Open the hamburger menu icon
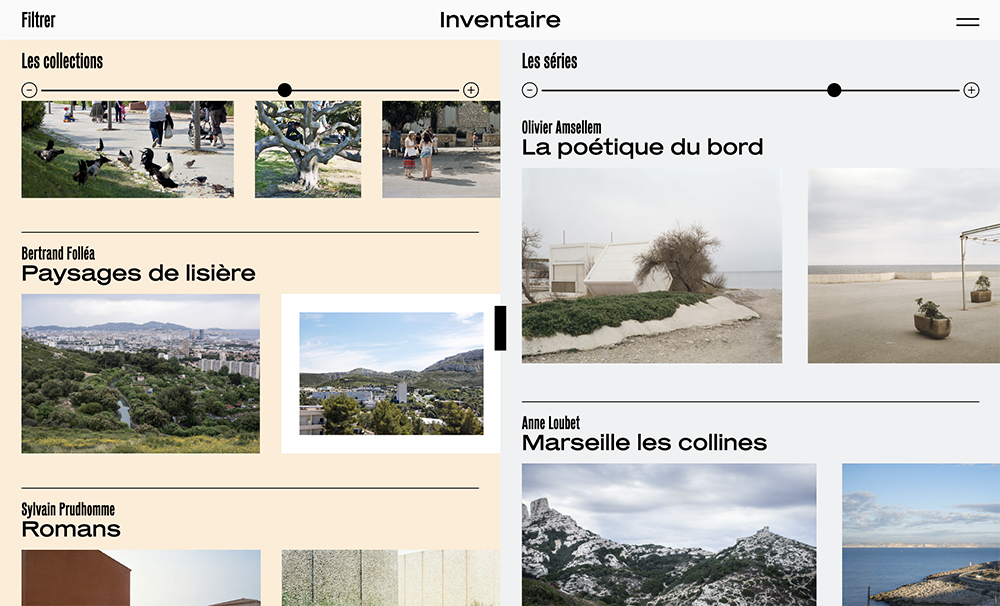The width and height of the screenshot is (1000, 606). (967, 22)
